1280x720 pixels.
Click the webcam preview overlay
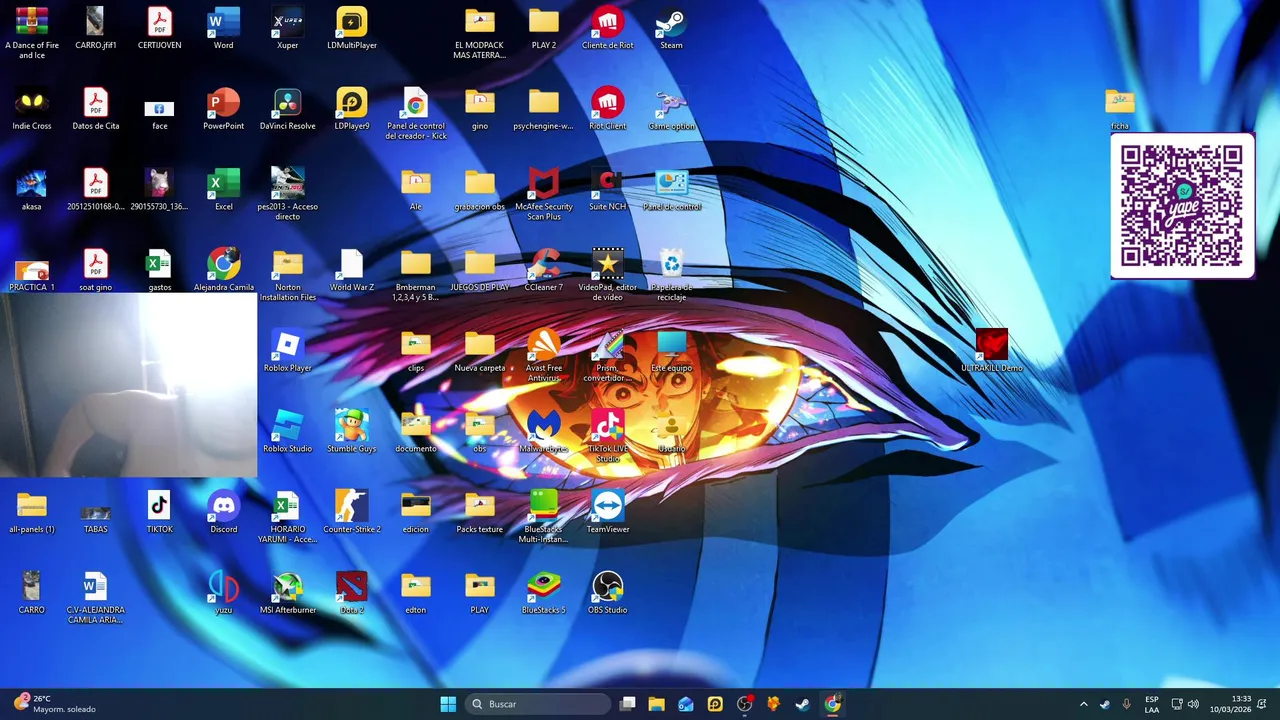(128, 385)
